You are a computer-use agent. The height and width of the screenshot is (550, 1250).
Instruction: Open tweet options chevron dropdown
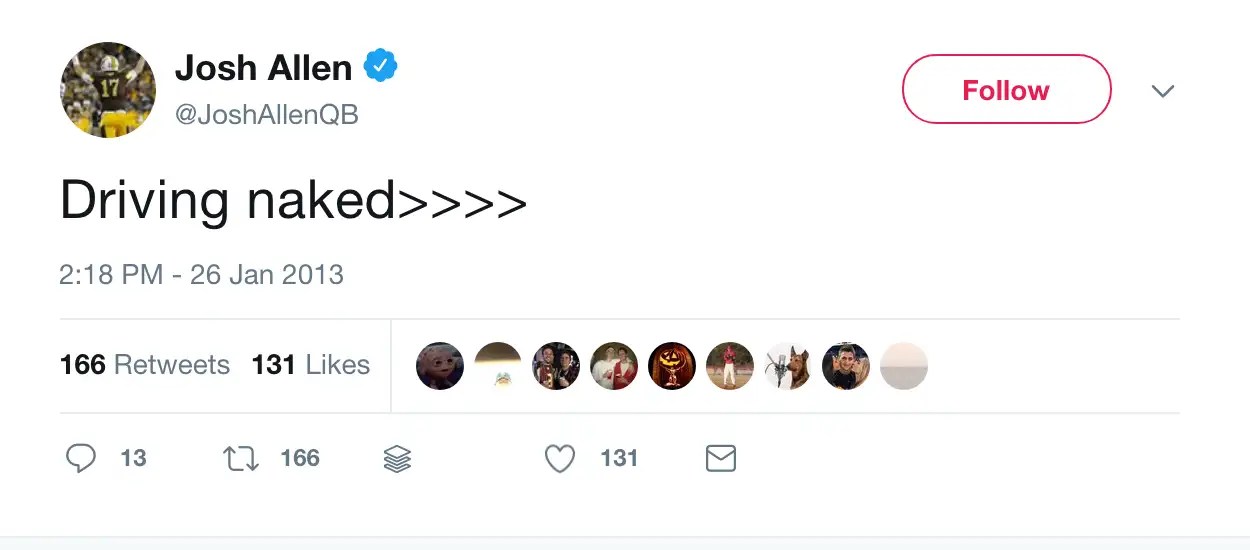coord(1162,91)
